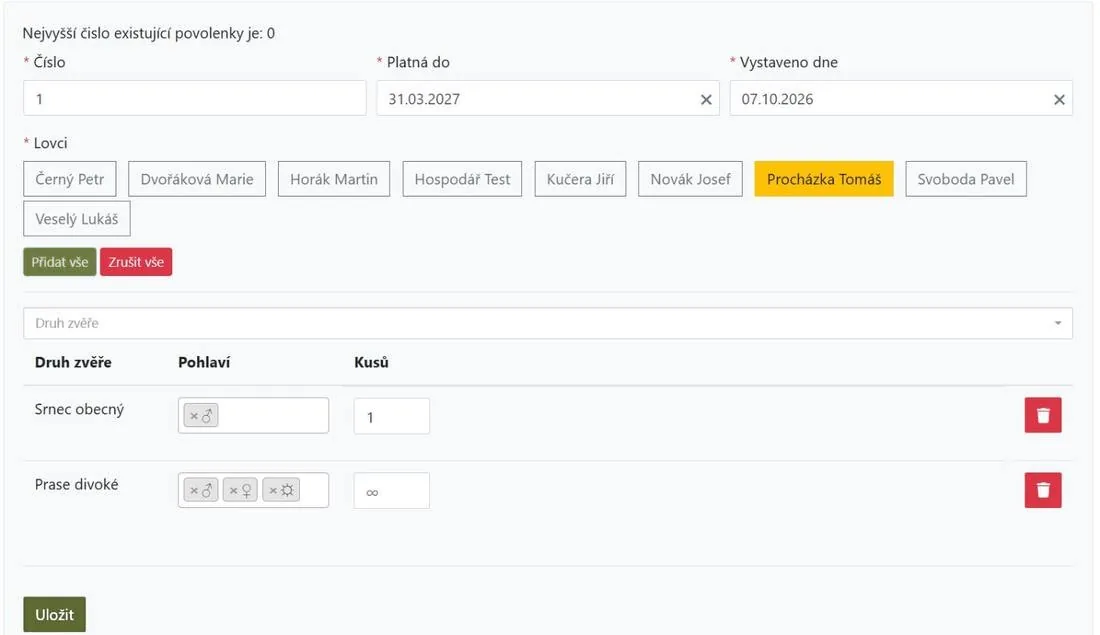Screen dimensions: 1100x635
Task: Click the 'Druh zvěře' column header
Action: coord(73,363)
